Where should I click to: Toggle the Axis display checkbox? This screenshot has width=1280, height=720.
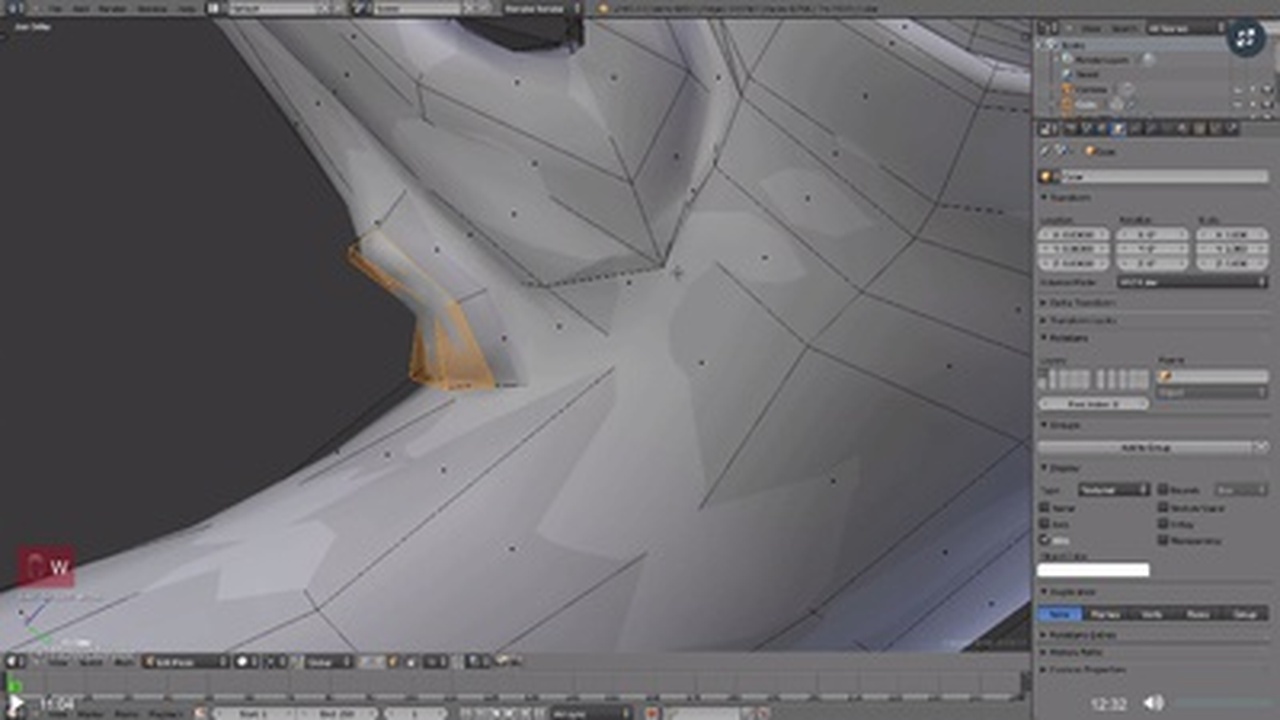pyautogui.click(x=1045, y=523)
